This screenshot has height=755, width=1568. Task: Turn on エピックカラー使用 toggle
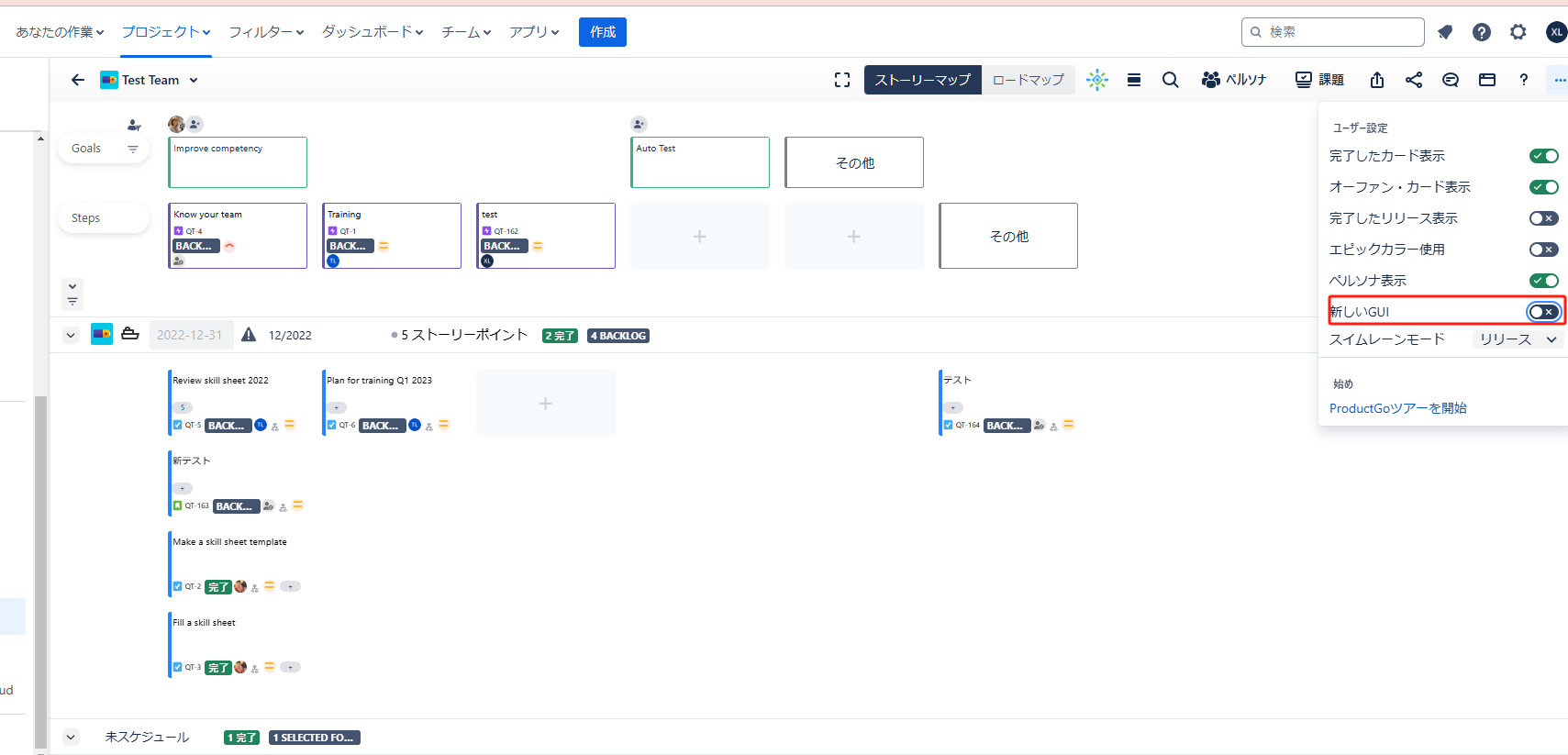point(1543,250)
